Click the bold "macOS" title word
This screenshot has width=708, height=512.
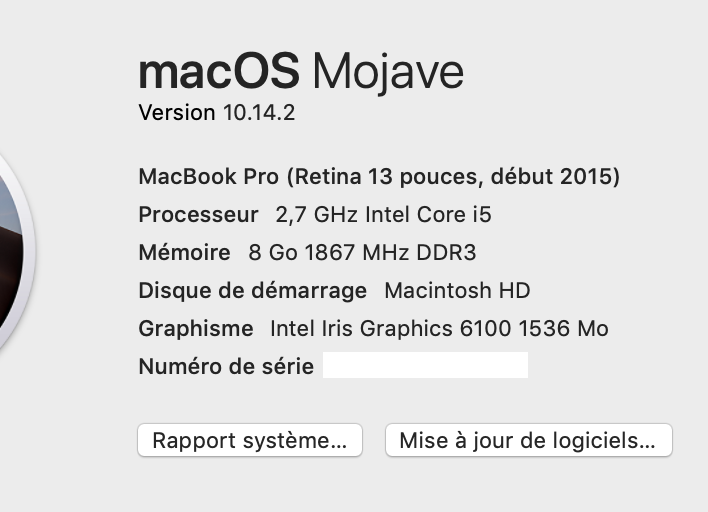click(x=219, y=71)
